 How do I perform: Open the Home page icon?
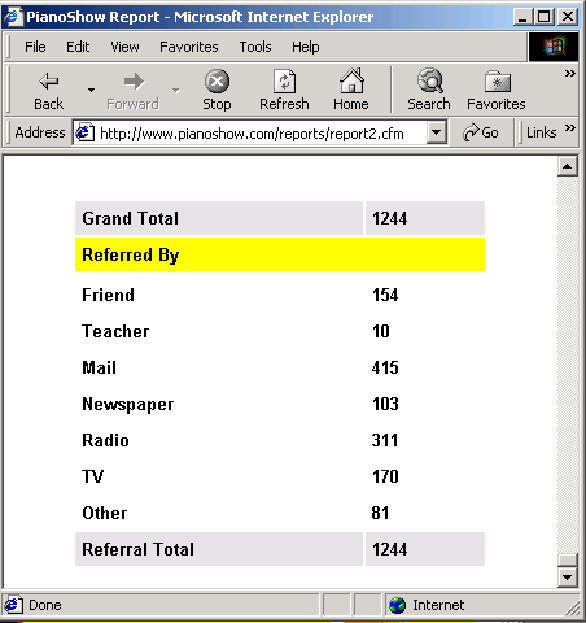352,80
